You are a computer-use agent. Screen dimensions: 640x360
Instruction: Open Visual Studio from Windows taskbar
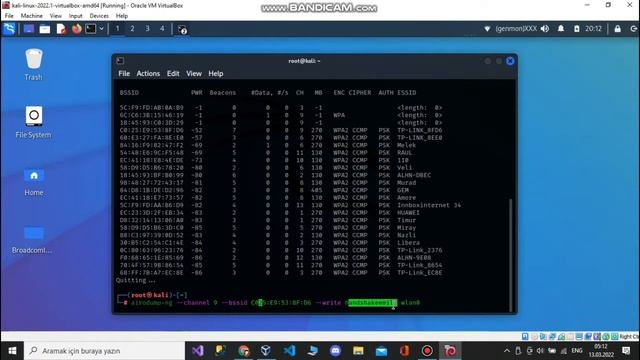click(198, 351)
